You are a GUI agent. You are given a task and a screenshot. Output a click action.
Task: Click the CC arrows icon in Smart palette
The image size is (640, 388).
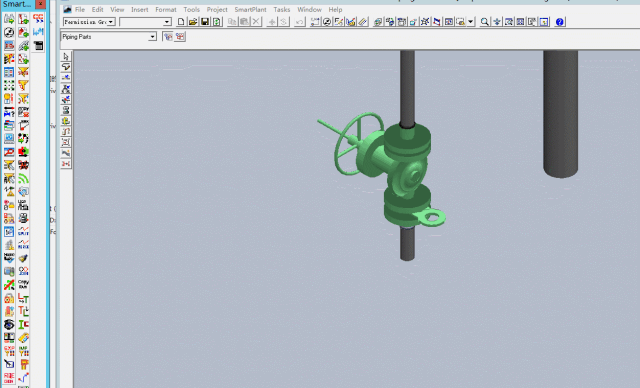coord(38,18)
